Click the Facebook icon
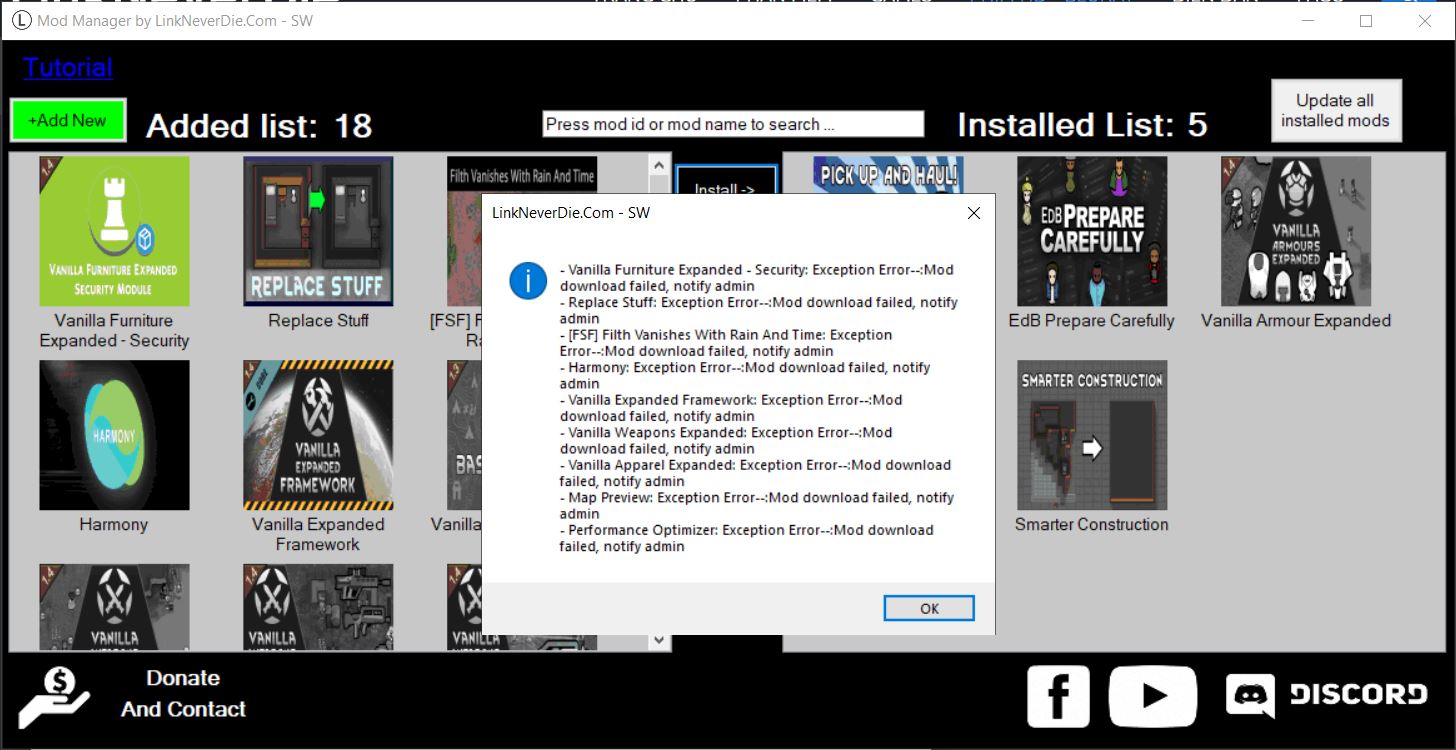1456x750 pixels. 1058,696
